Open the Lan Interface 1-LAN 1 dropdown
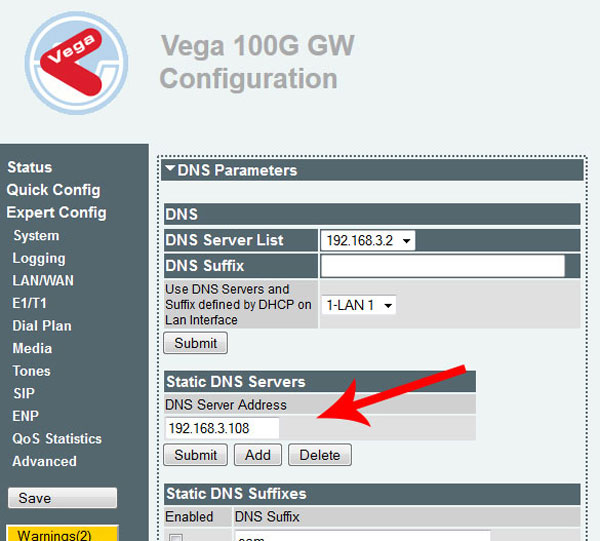 [358, 305]
